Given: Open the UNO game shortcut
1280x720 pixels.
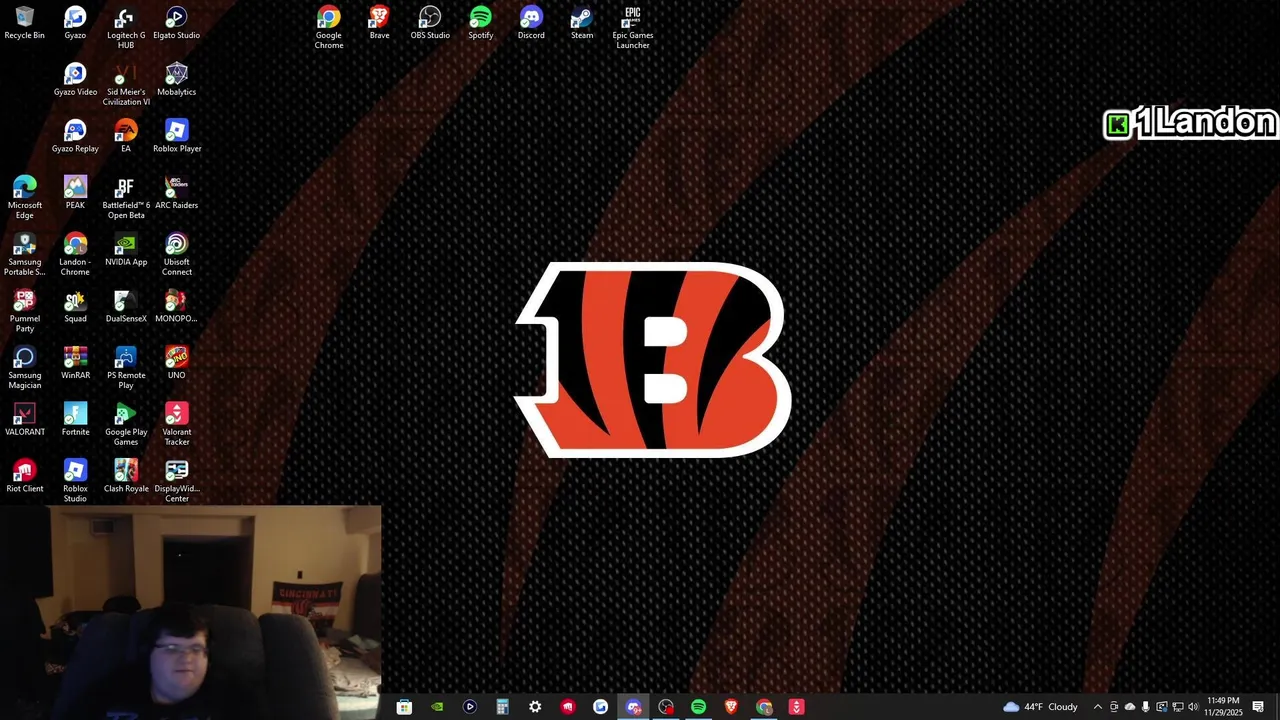Looking at the screenshot, I should click(x=176, y=363).
